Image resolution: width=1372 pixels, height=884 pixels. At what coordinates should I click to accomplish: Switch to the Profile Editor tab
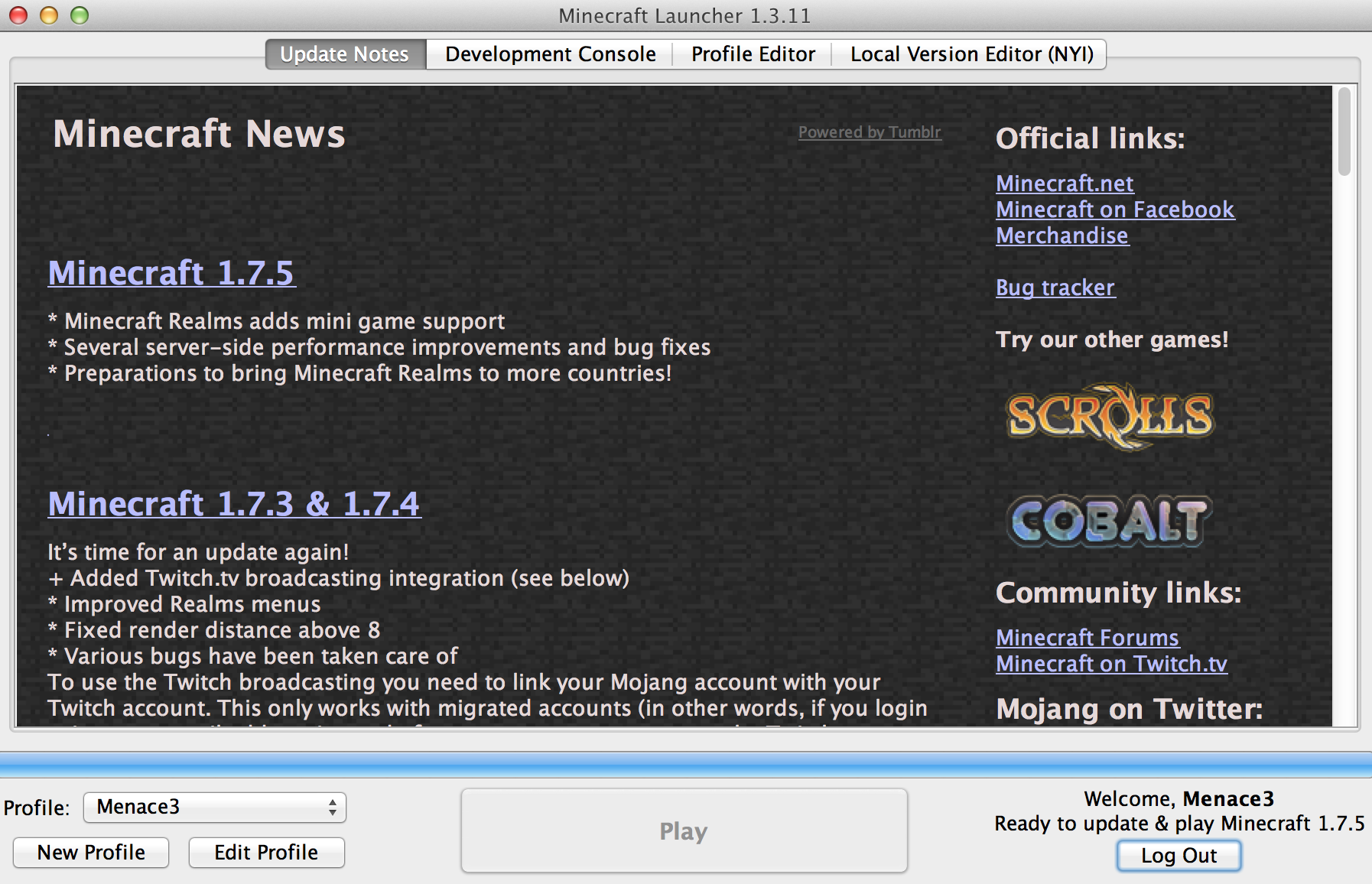pos(753,54)
